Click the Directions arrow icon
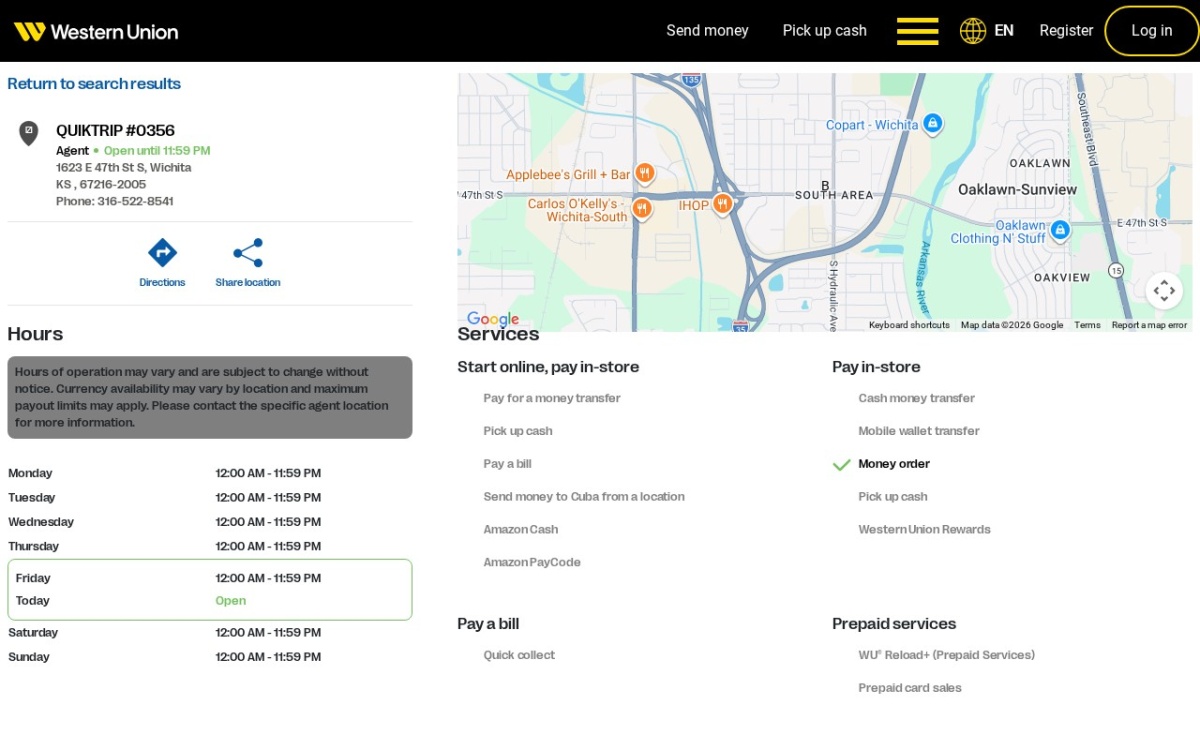 coord(162,252)
